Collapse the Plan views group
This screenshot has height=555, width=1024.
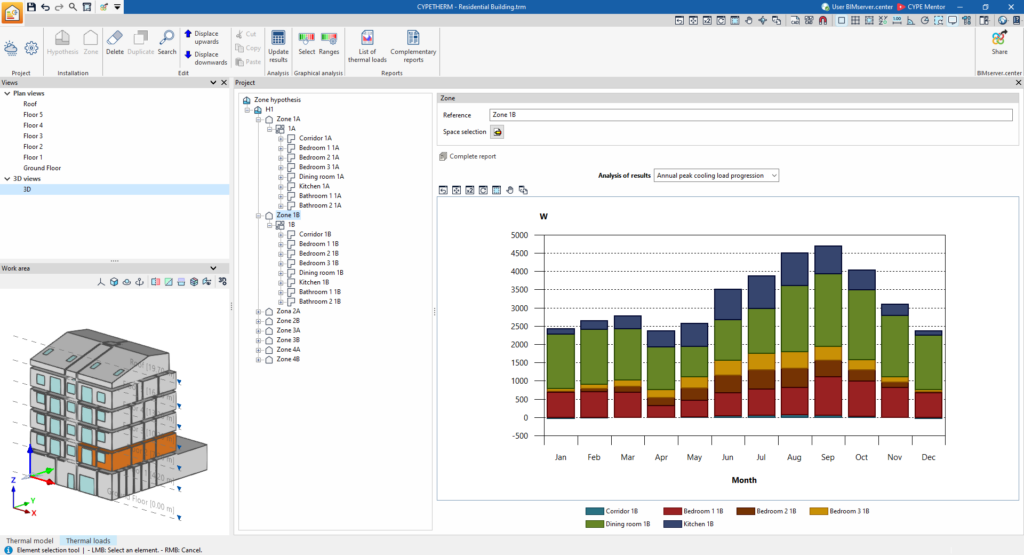pos(7,93)
